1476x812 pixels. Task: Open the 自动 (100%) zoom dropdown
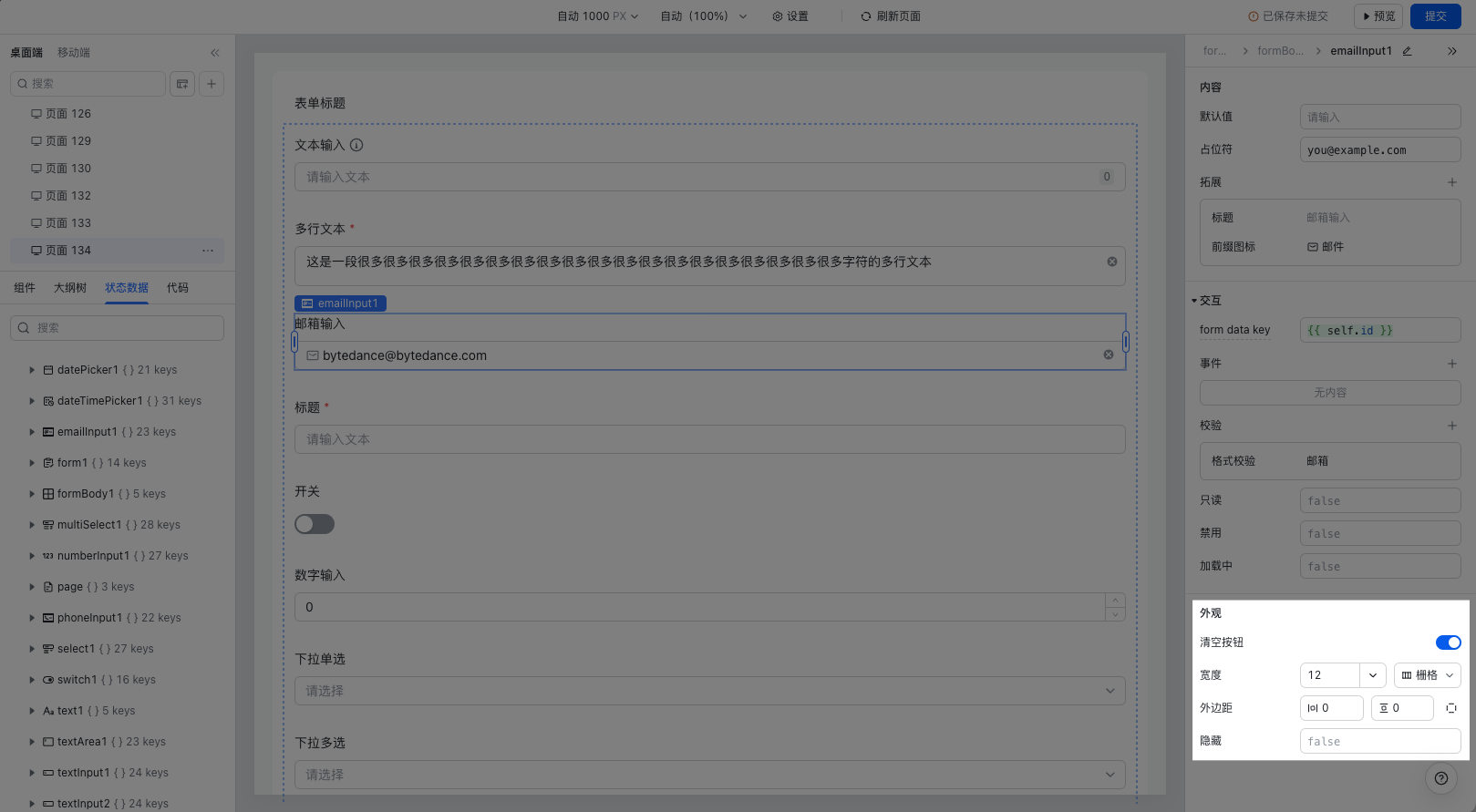pos(703,16)
